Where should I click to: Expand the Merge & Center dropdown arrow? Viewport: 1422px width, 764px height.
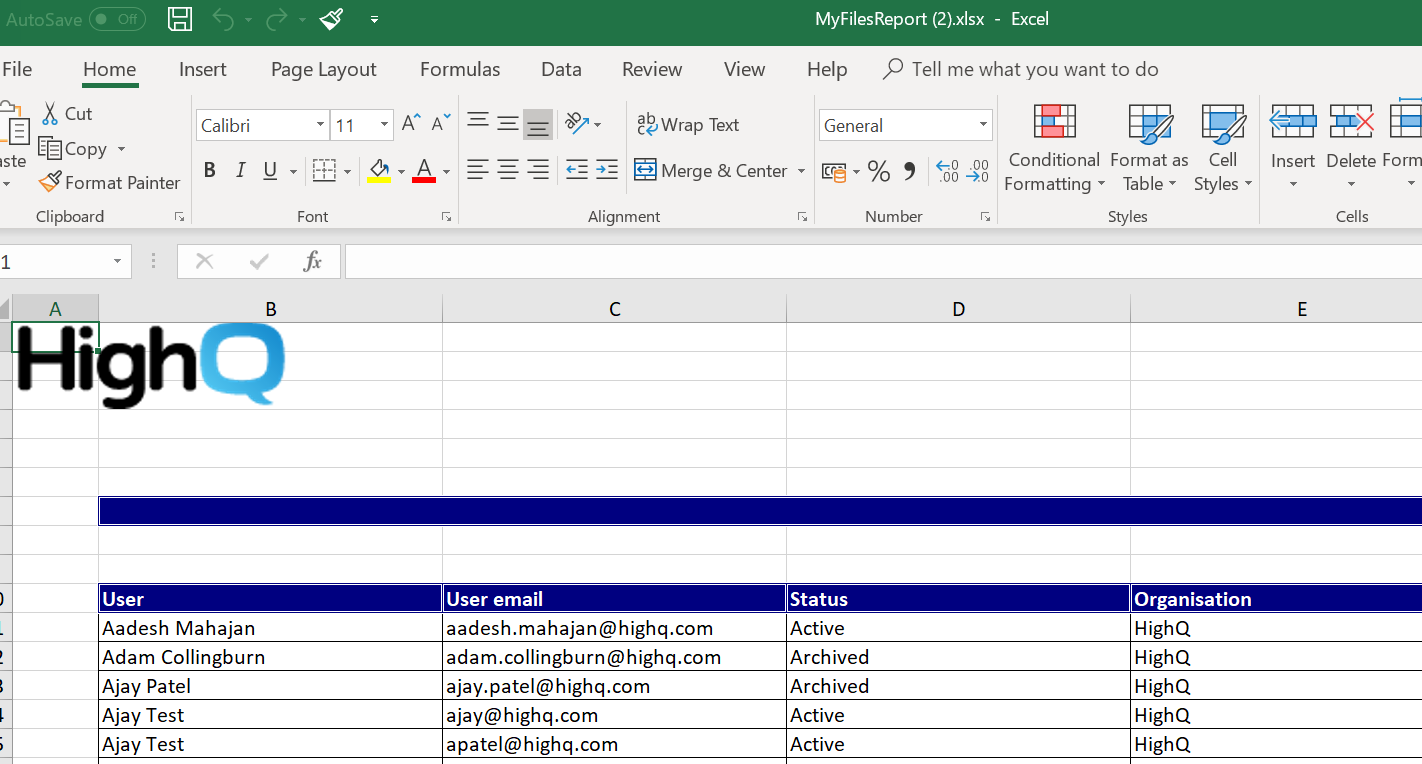[801, 171]
